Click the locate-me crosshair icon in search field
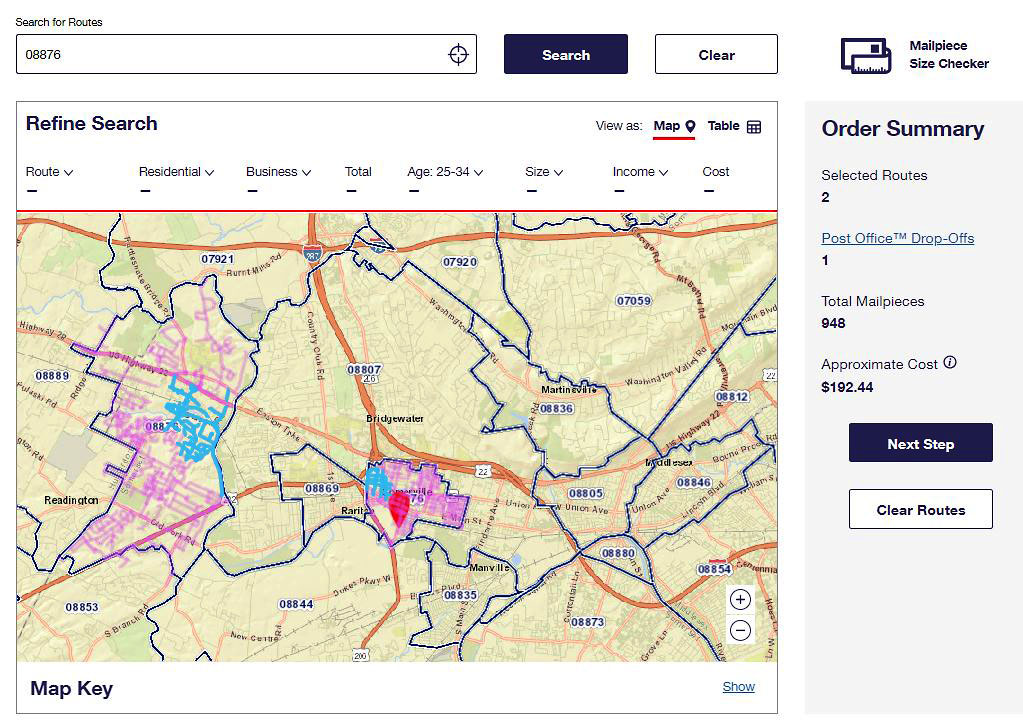 click(458, 55)
